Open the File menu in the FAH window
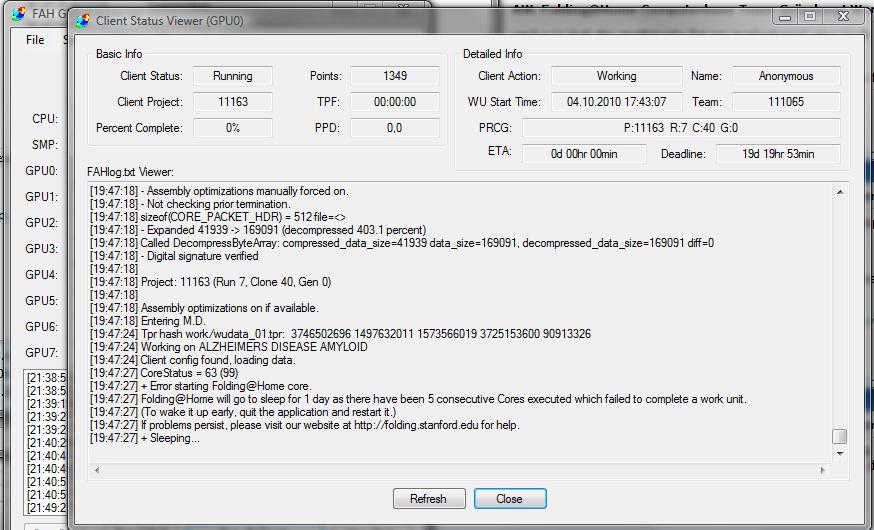This screenshot has height=530, width=874. (35, 40)
